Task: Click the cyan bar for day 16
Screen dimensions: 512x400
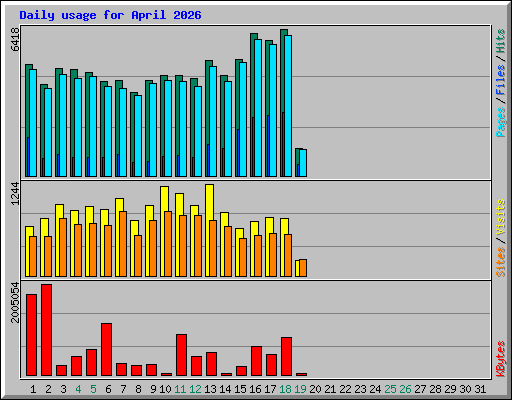Action: click(258, 108)
